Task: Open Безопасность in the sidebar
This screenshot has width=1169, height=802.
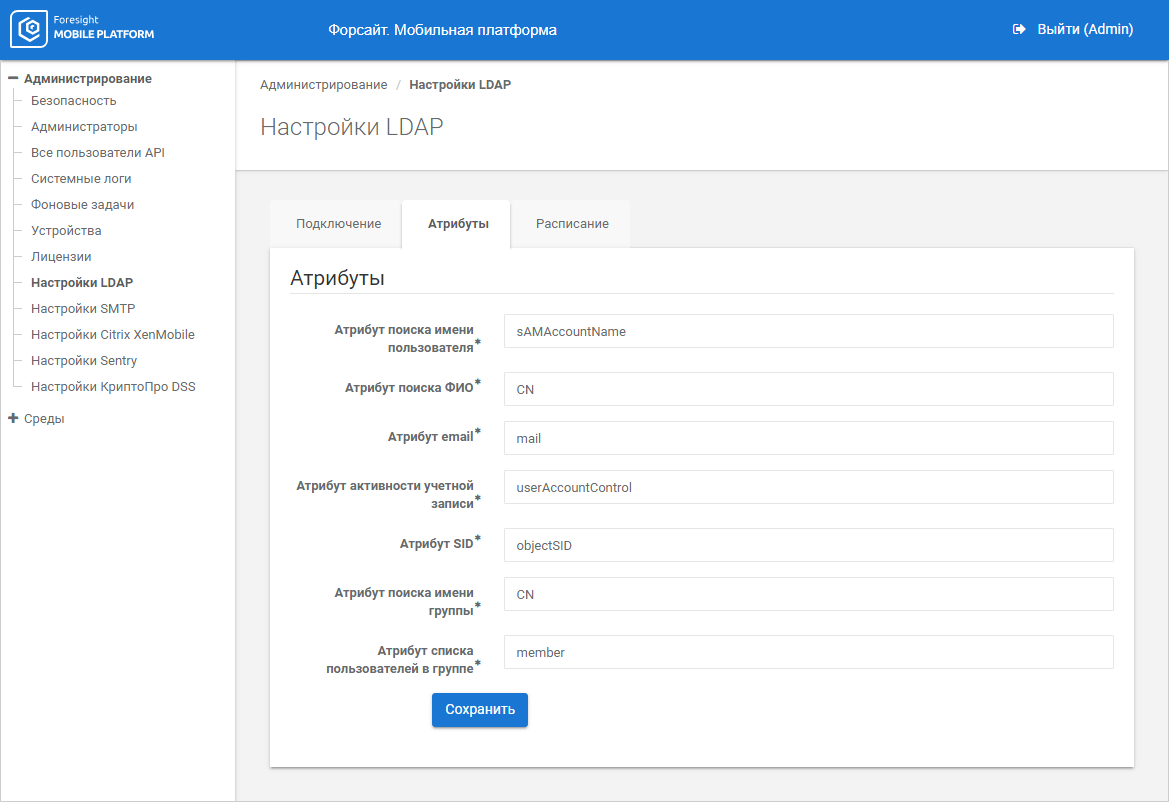Action: (73, 101)
